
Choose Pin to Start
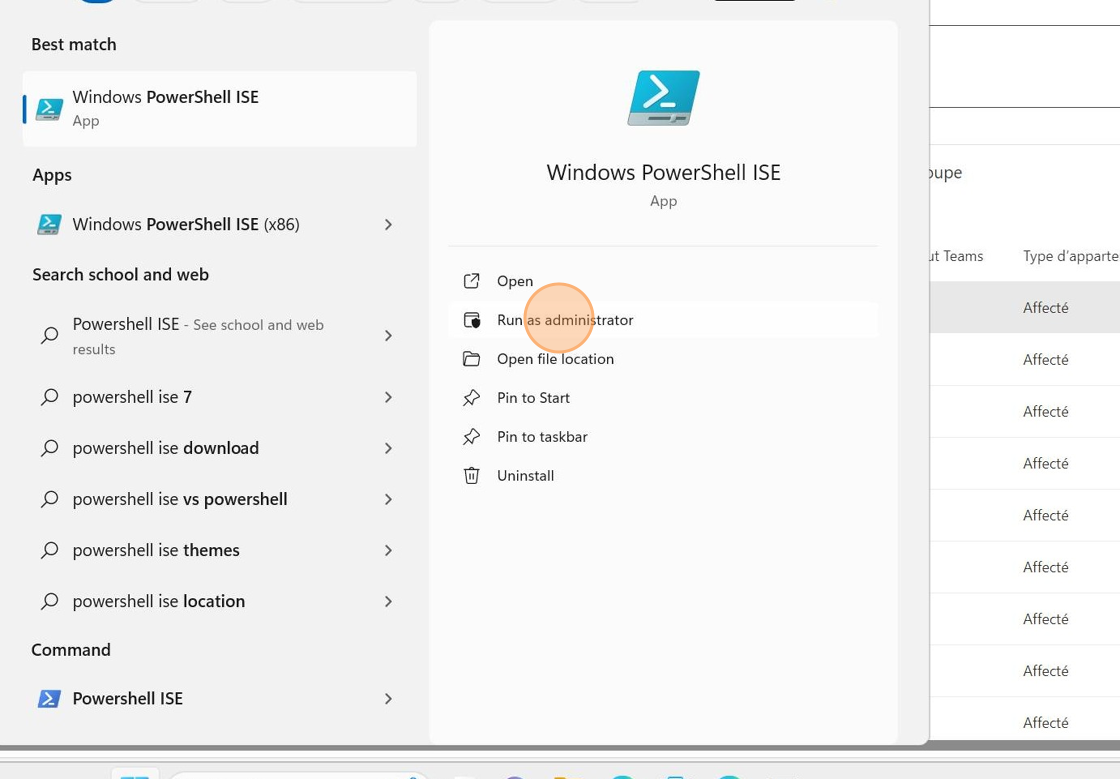(x=663, y=398)
